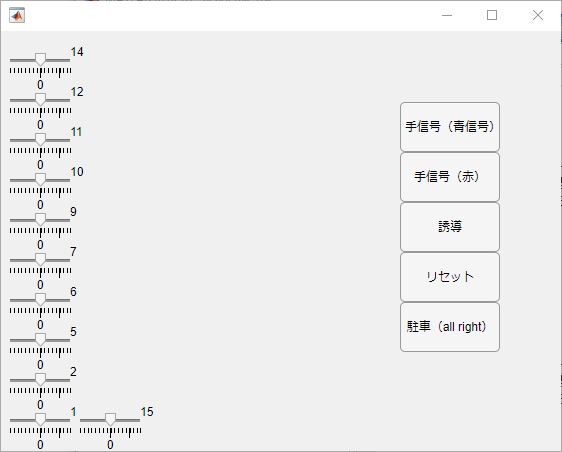Image resolution: width=562 pixels, height=452 pixels.
Task: Click the thumb of slider 10
Action: [41, 180]
